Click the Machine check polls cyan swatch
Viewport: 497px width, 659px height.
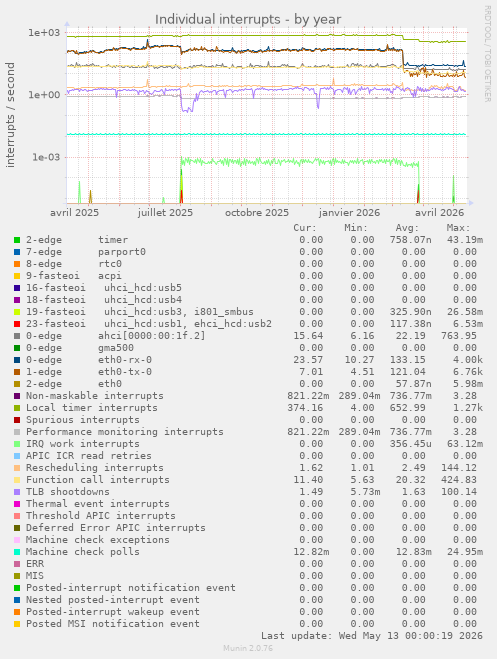click(17, 552)
